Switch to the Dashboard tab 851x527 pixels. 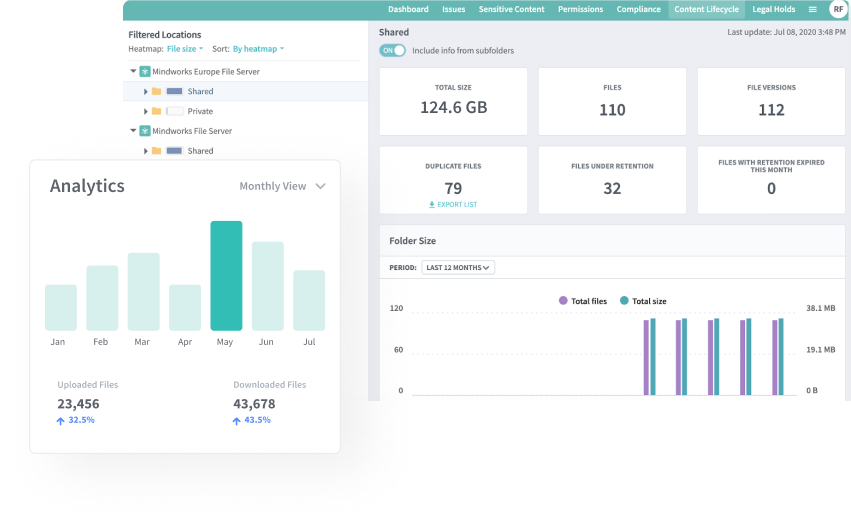click(408, 9)
